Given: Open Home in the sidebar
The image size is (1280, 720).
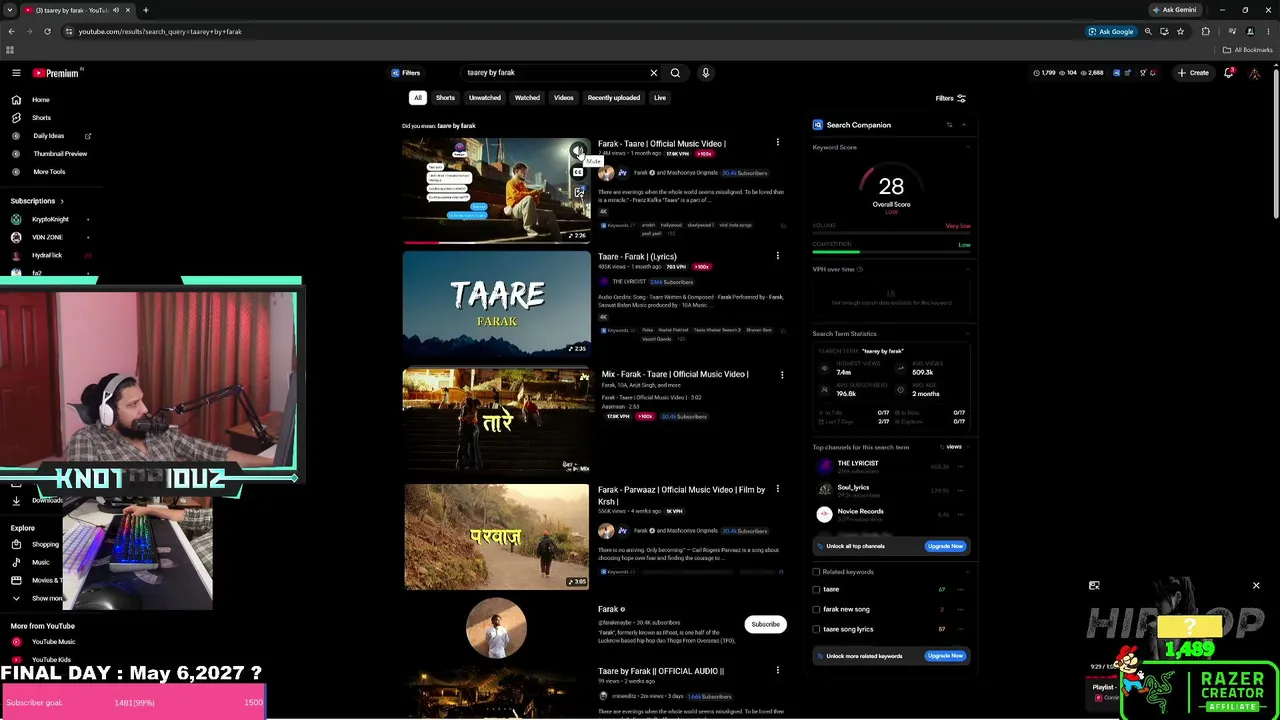Looking at the screenshot, I should (40, 100).
